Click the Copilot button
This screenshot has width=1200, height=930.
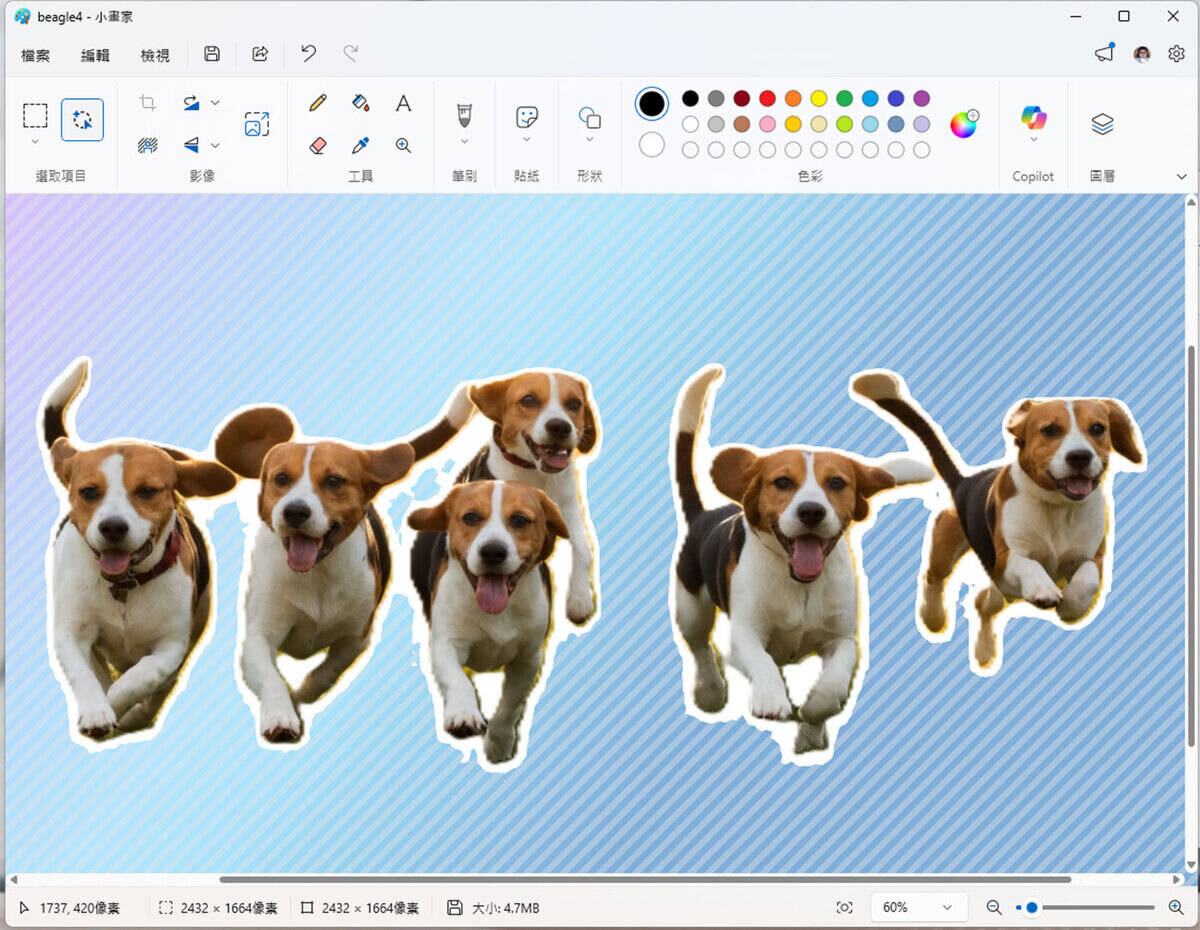[1033, 119]
